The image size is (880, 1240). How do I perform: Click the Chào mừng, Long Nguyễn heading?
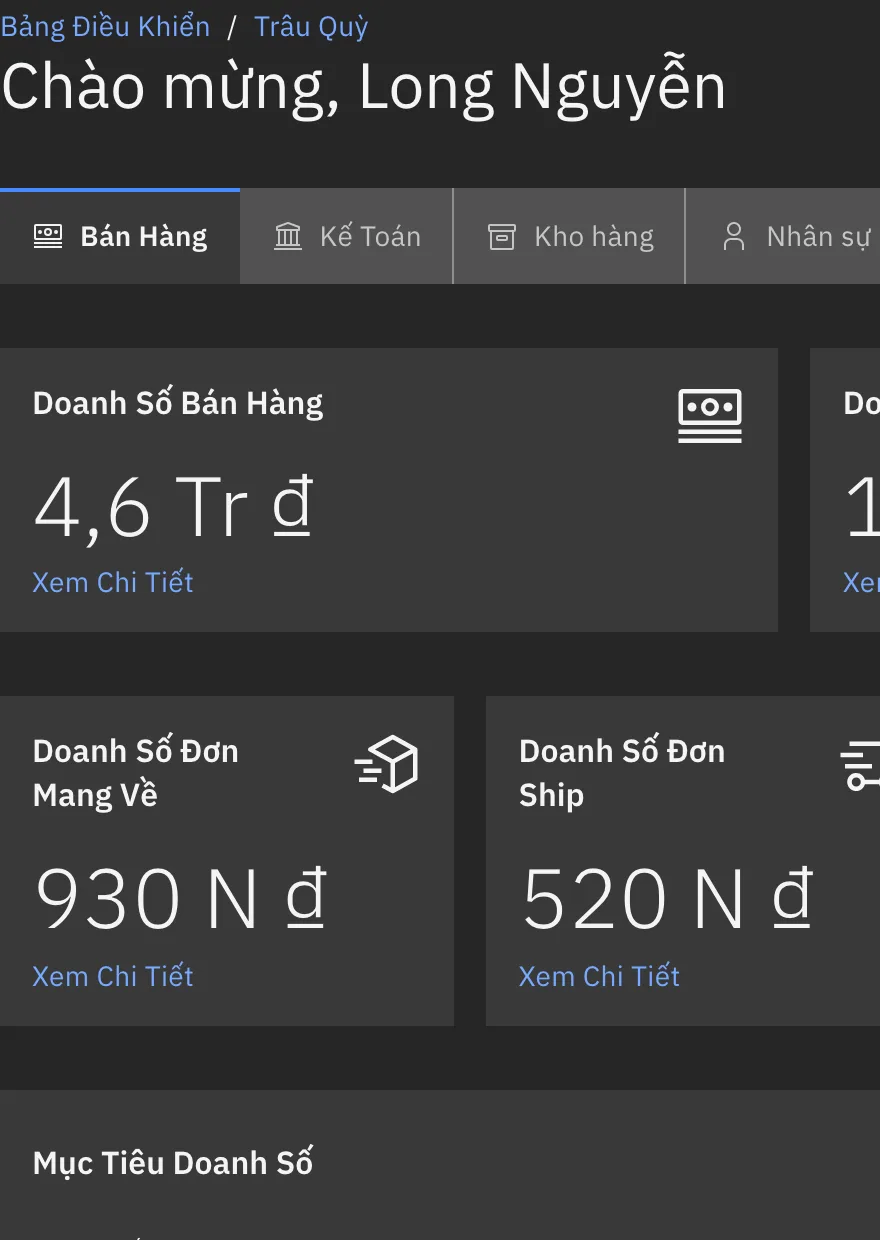pos(364,87)
